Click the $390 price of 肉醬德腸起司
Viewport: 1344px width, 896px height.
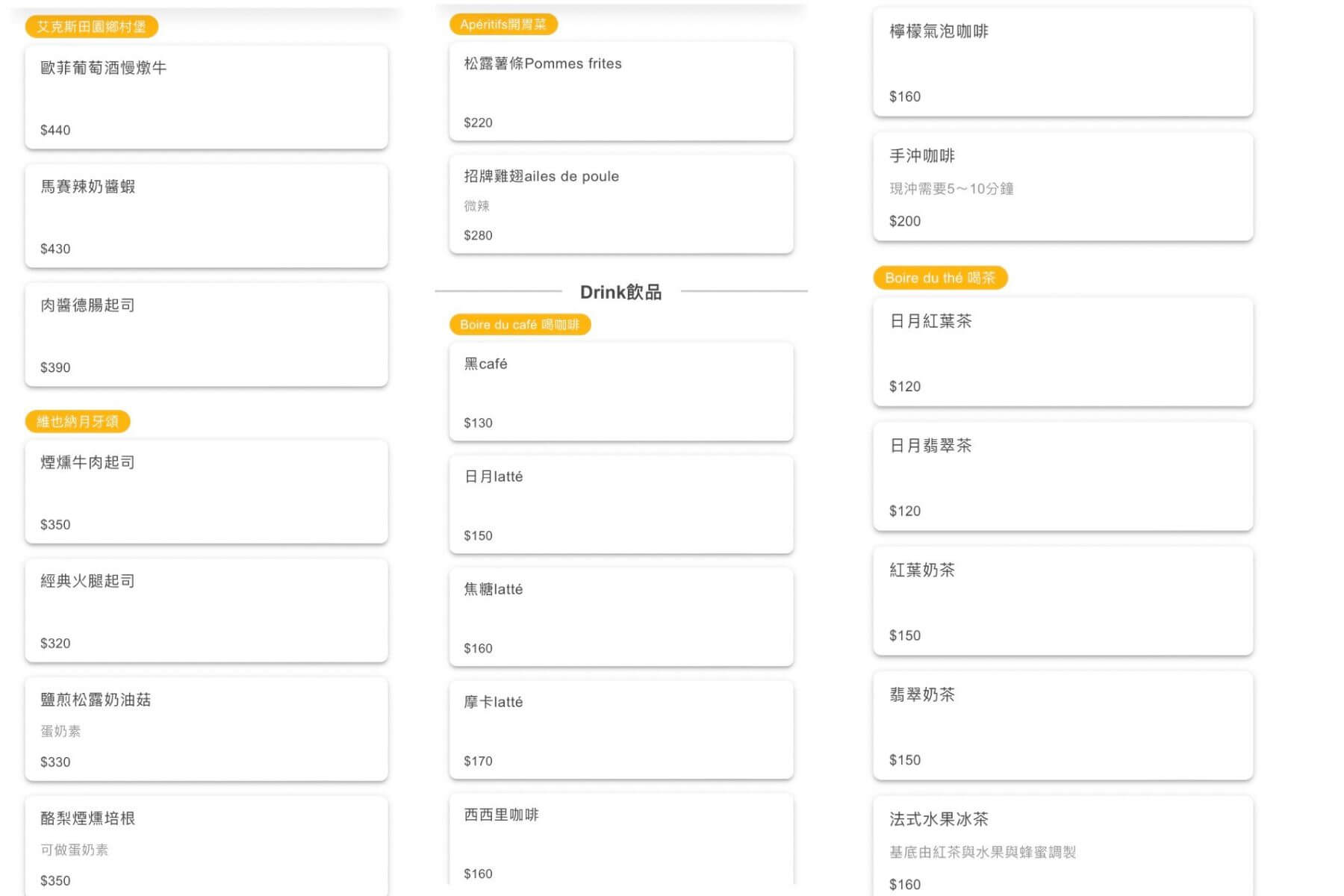click(x=55, y=367)
